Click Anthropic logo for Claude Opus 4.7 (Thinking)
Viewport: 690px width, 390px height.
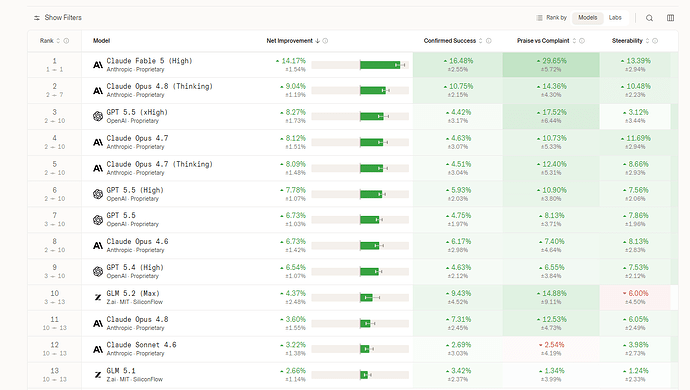pyautogui.click(x=98, y=168)
